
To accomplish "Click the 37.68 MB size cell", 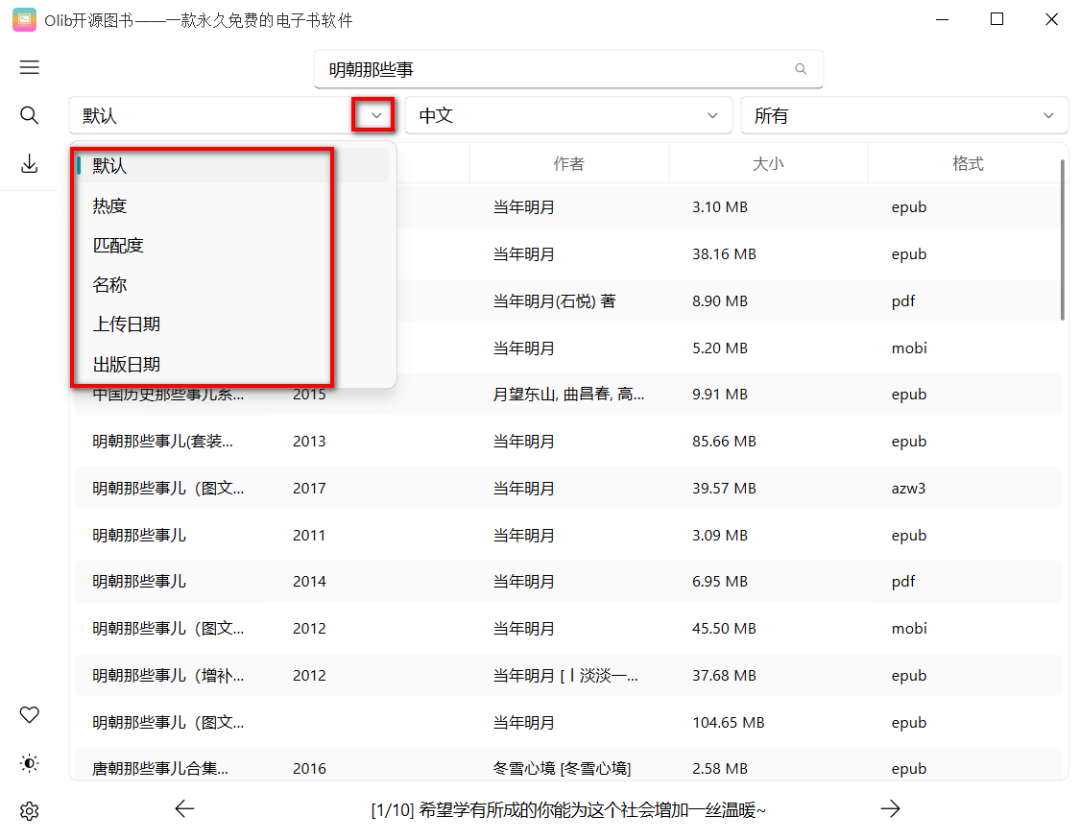I will pos(724,675).
